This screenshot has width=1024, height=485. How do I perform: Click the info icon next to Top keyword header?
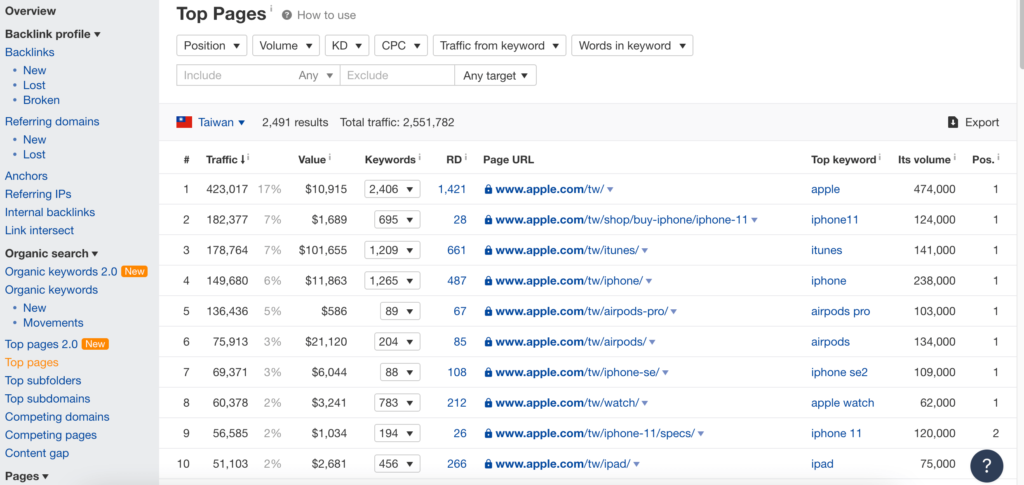pyautogui.click(x=880, y=157)
